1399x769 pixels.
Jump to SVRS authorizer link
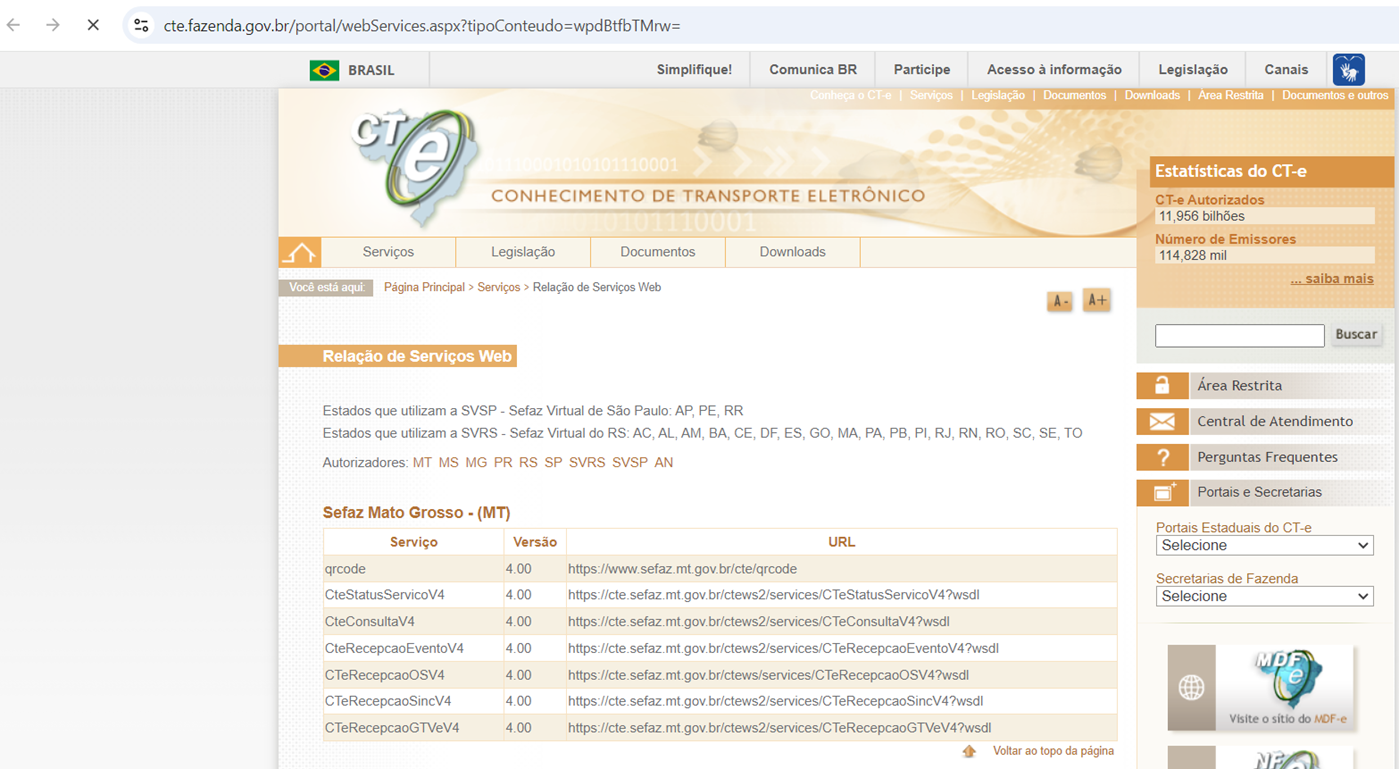587,463
